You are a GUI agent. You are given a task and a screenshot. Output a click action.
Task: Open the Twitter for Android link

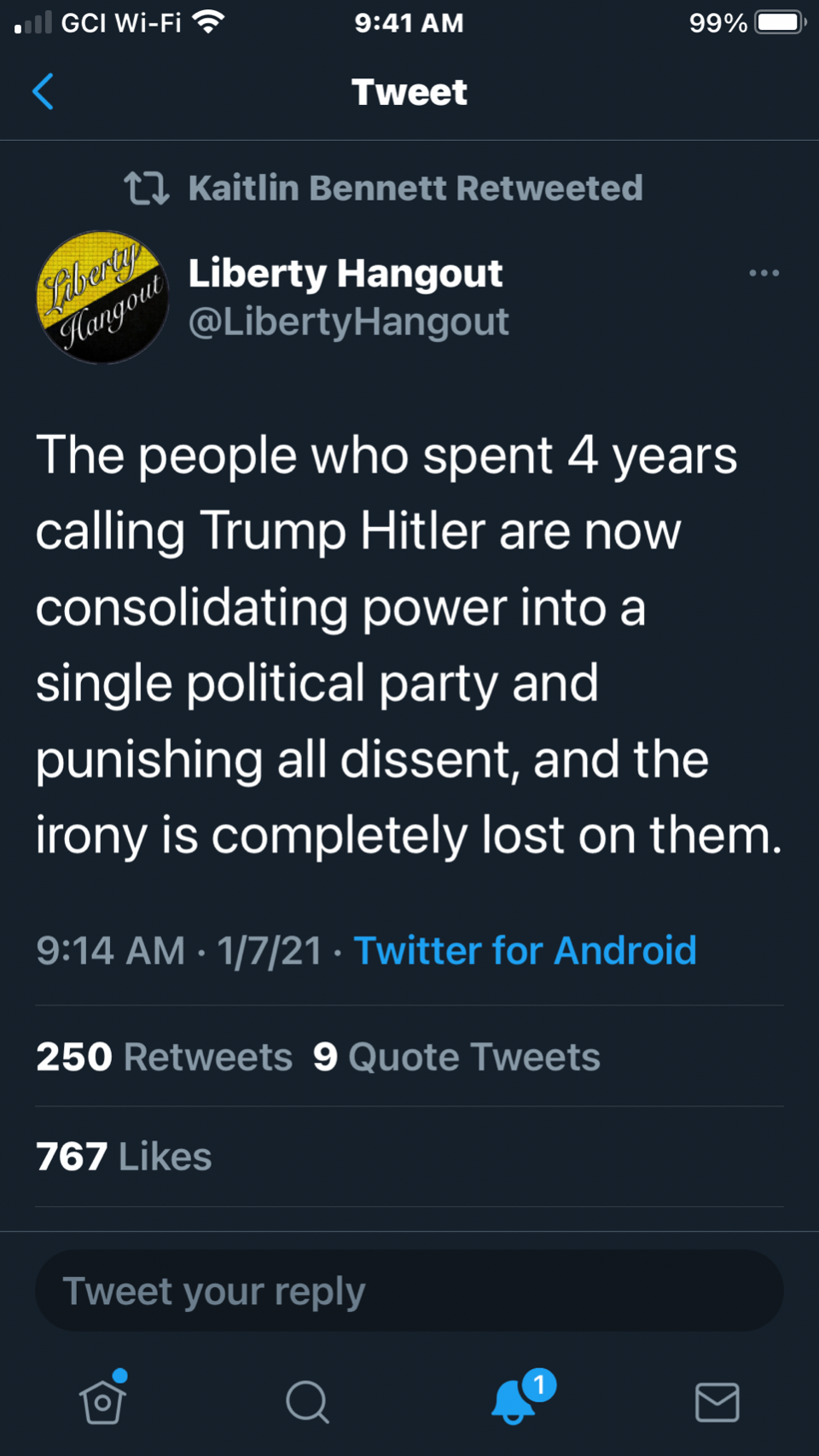(x=525, y=950)
